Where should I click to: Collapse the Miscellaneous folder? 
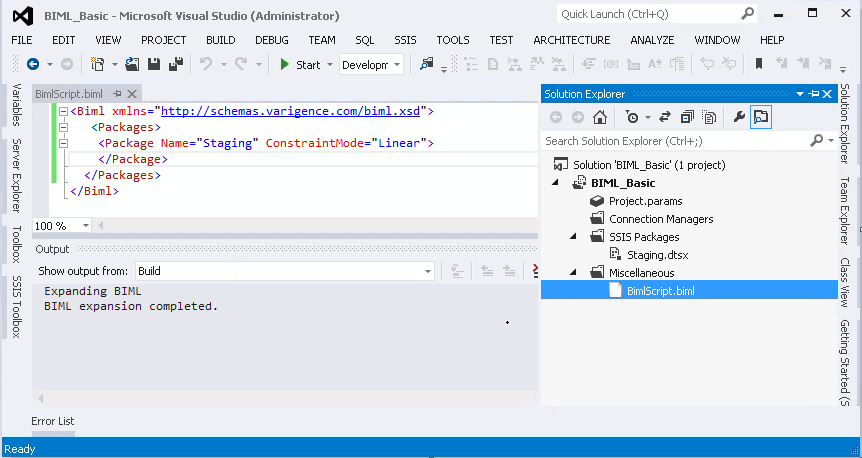tap(573, 272)
